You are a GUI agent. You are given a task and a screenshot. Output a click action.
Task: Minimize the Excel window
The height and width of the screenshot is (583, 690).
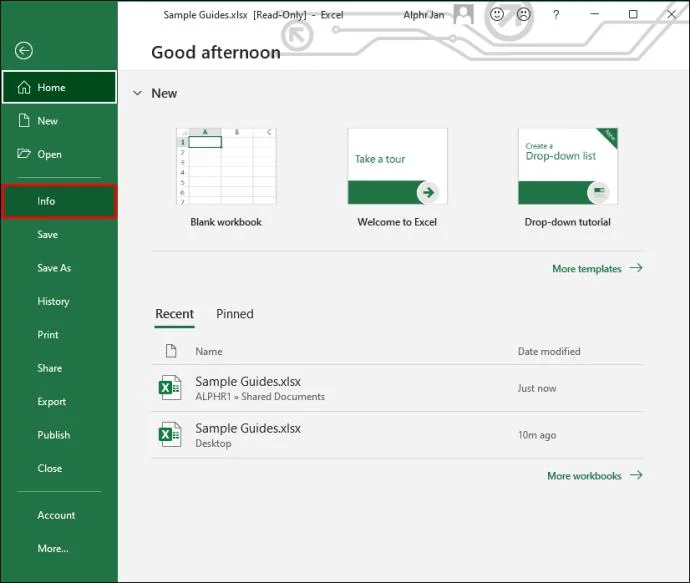coord(595,14)
